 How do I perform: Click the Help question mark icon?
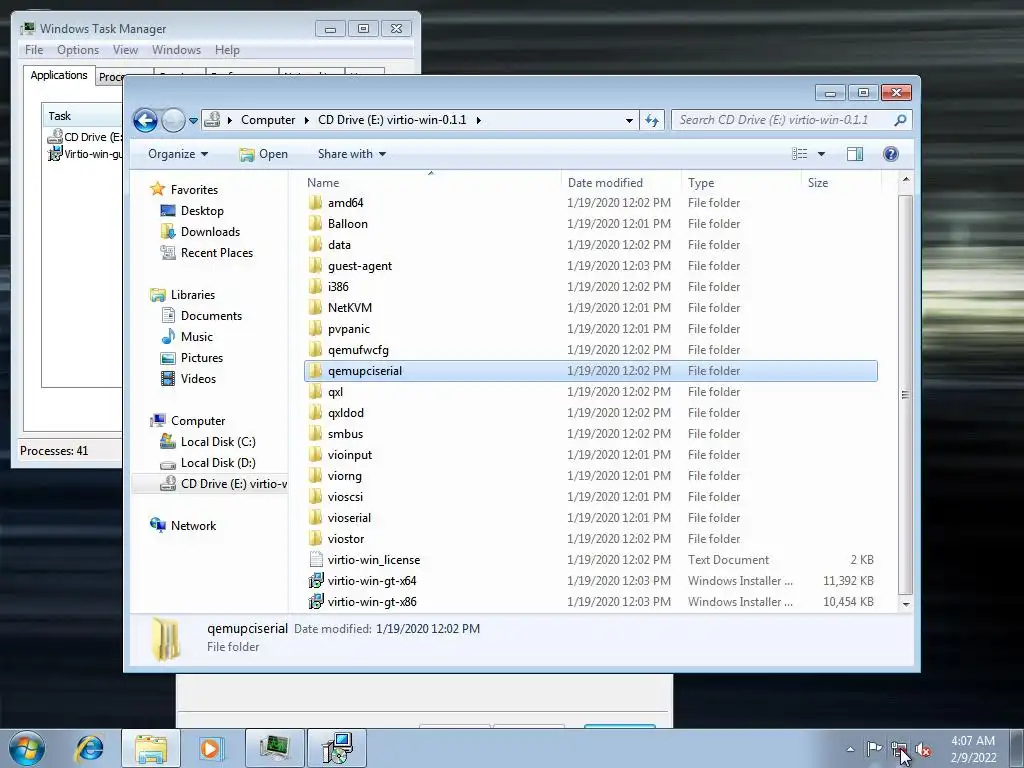click(891, 154)
